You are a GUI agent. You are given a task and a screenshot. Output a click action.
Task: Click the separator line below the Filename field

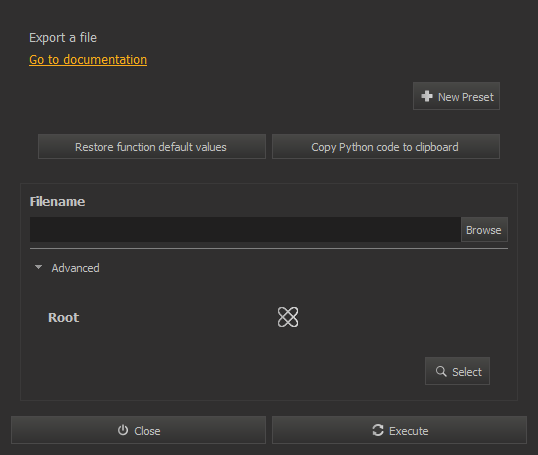coord(269,248)
